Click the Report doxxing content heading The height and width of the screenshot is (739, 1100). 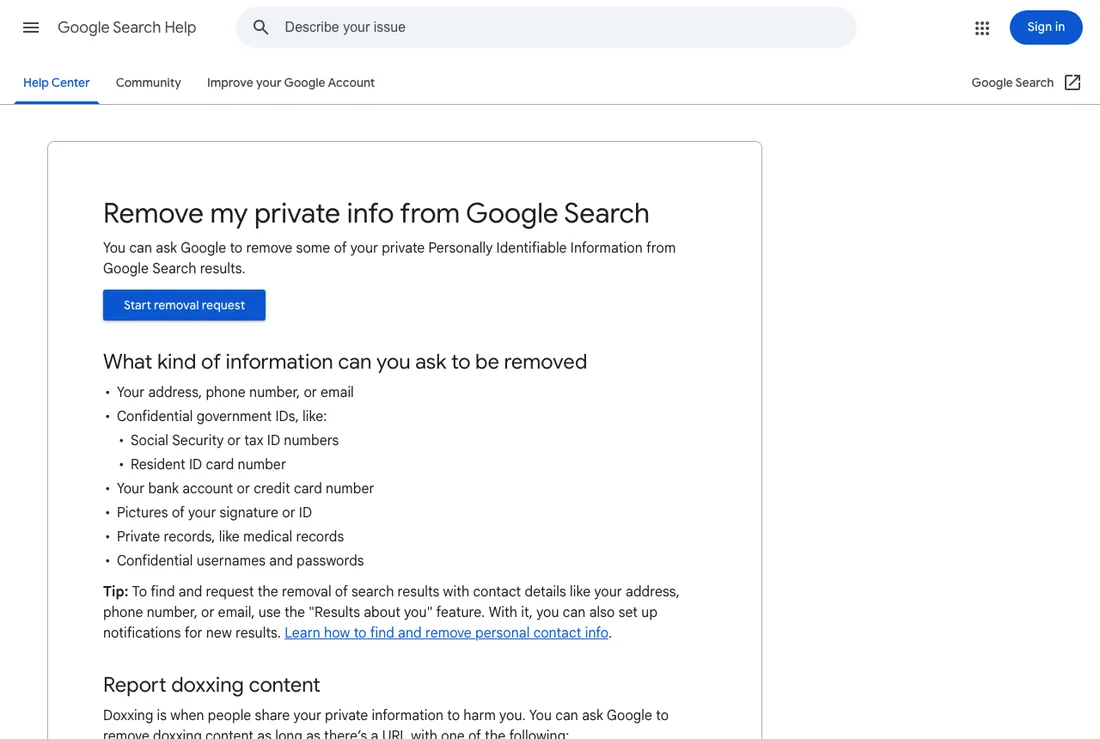[211, 685]
